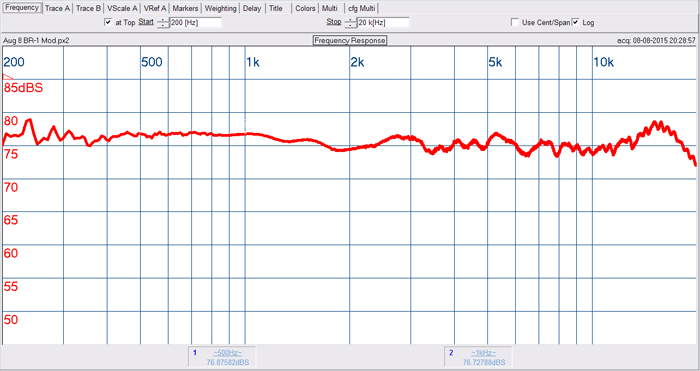Click the 85dBS vertical scale label

[x=23, y=88]
